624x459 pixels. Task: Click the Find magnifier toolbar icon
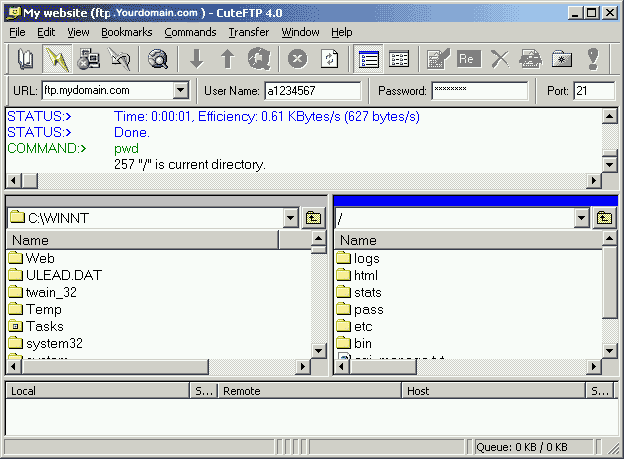tap(158, 59)
